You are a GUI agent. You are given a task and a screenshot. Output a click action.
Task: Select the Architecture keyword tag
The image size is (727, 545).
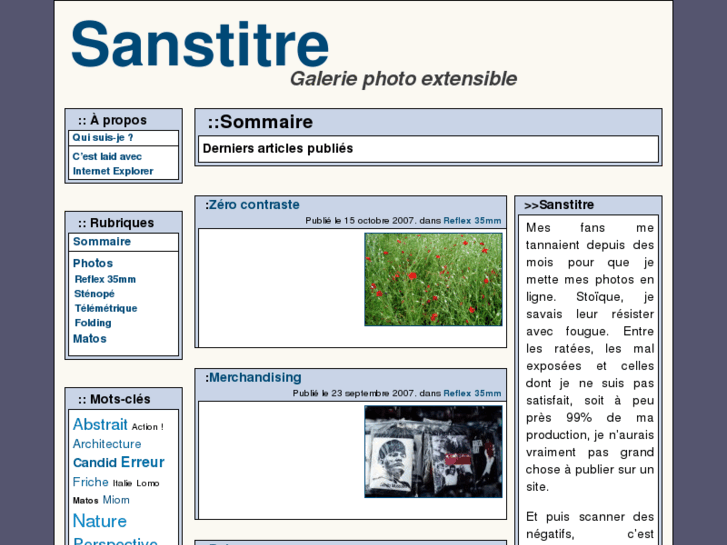pyautogui.click(x=107, y=444)
